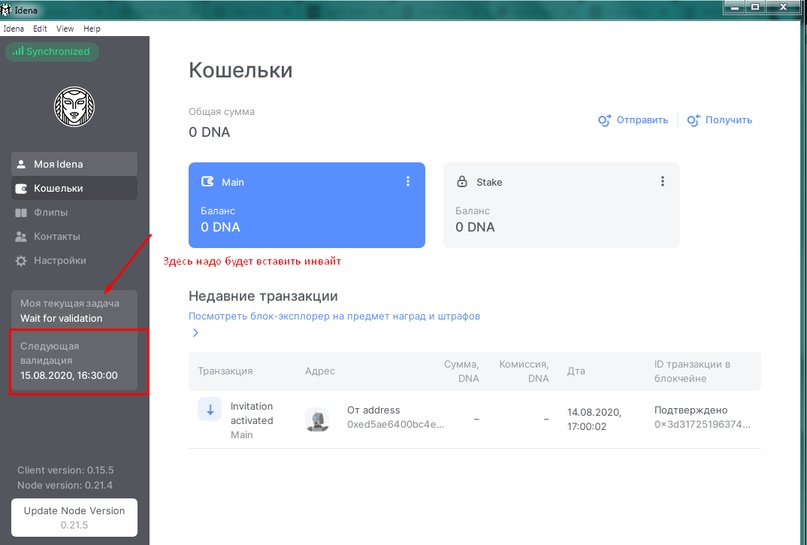Open the Флипы section
The image size is (807, 545).
(74, 213)
